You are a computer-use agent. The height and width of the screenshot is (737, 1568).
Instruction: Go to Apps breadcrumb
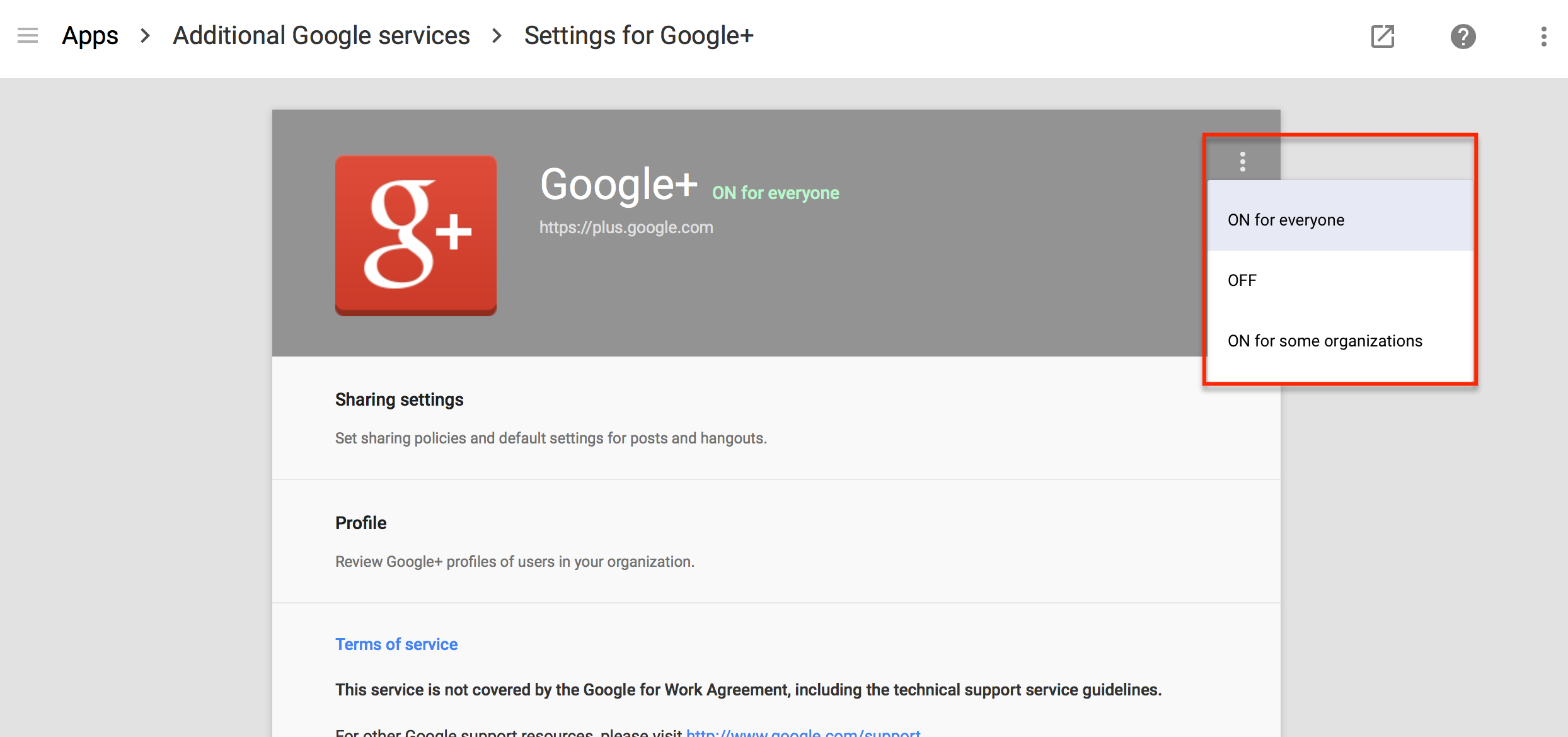(90, 36)
